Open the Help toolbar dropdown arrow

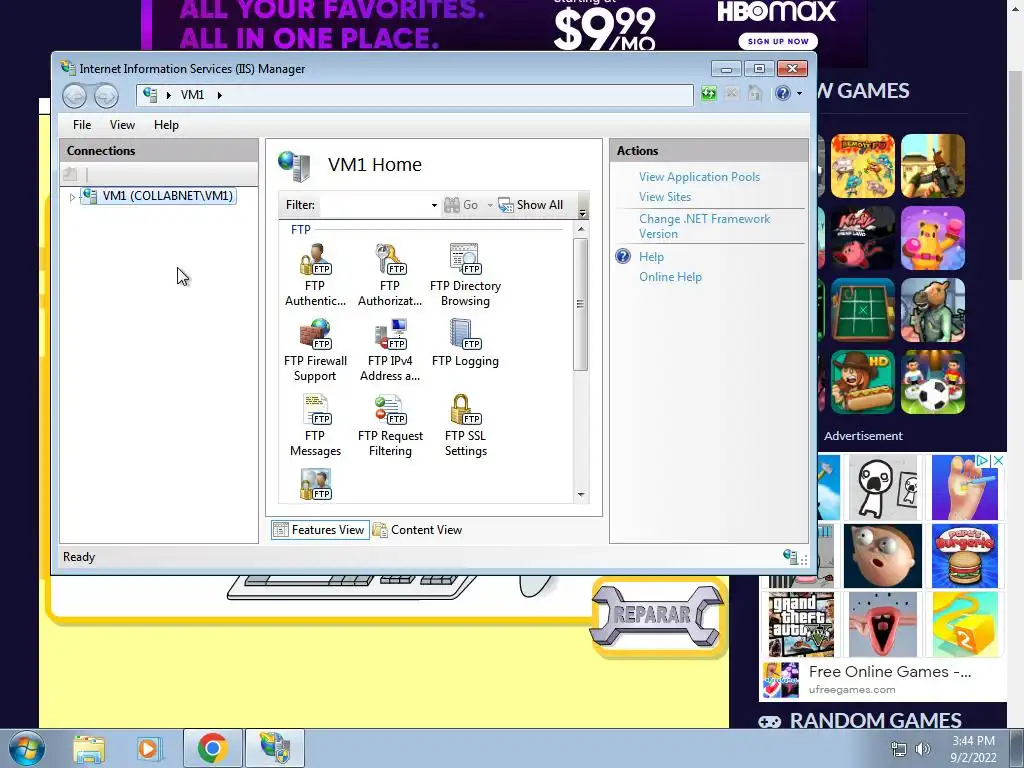pos(799,94)
